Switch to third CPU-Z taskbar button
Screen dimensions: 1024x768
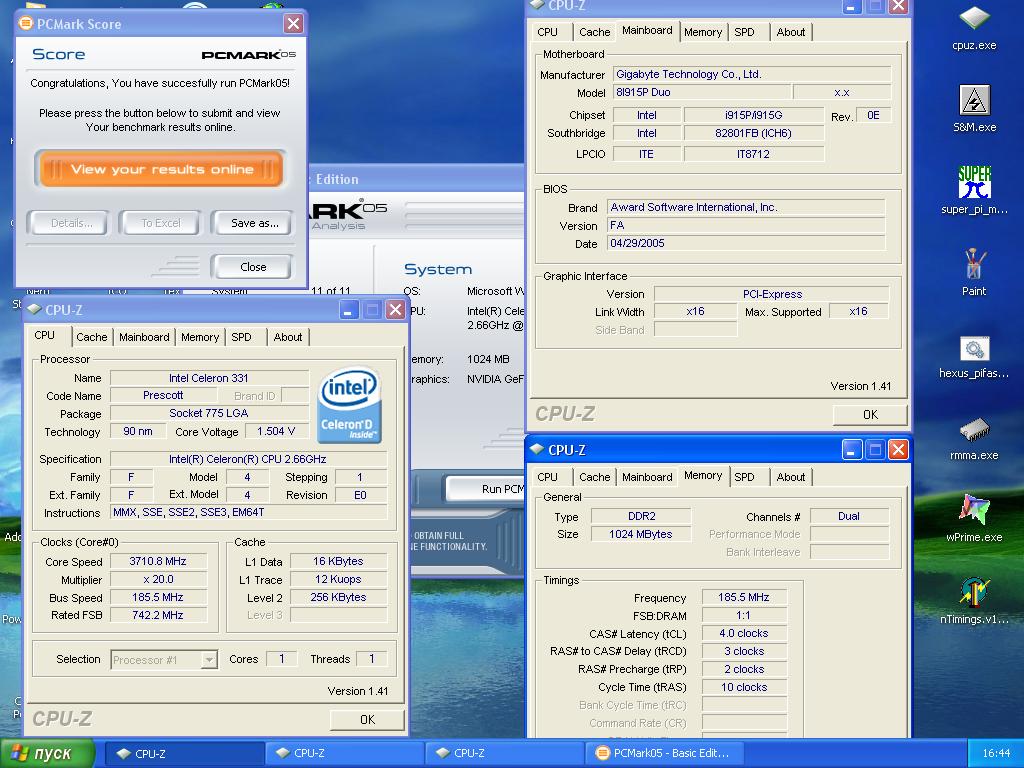(504, 753)
